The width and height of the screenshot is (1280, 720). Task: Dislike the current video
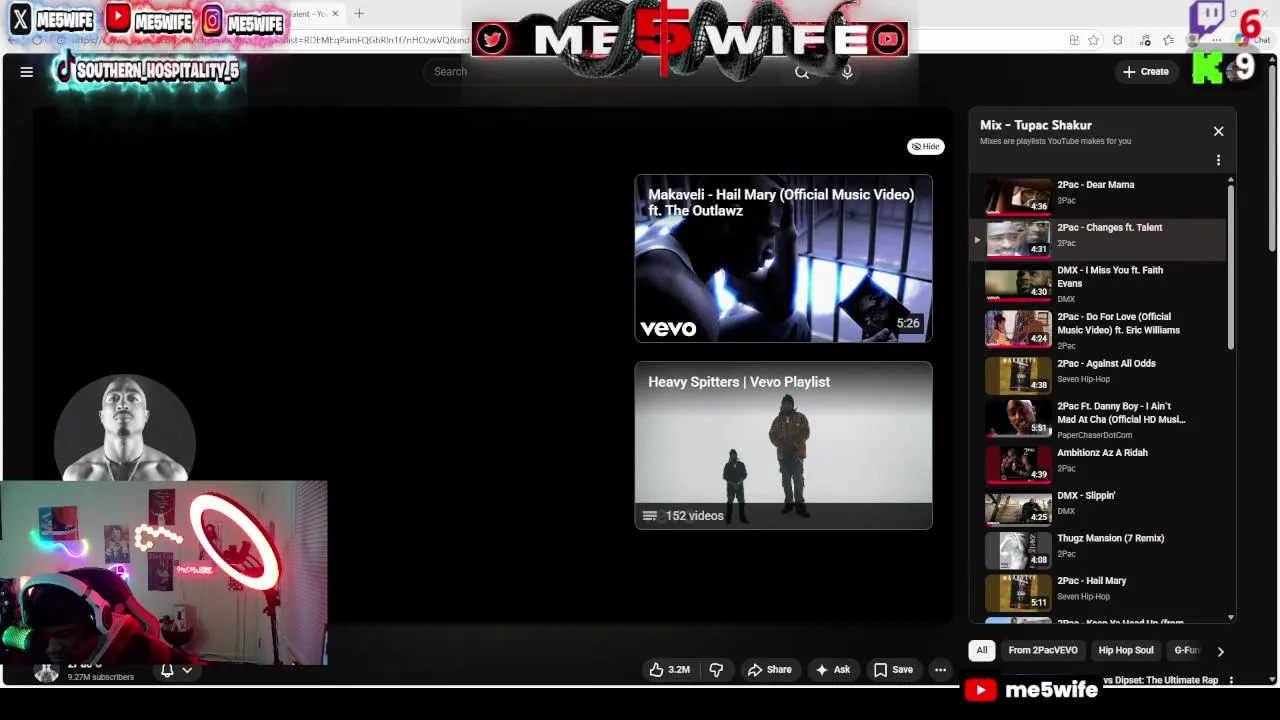(x=716, y=670)
